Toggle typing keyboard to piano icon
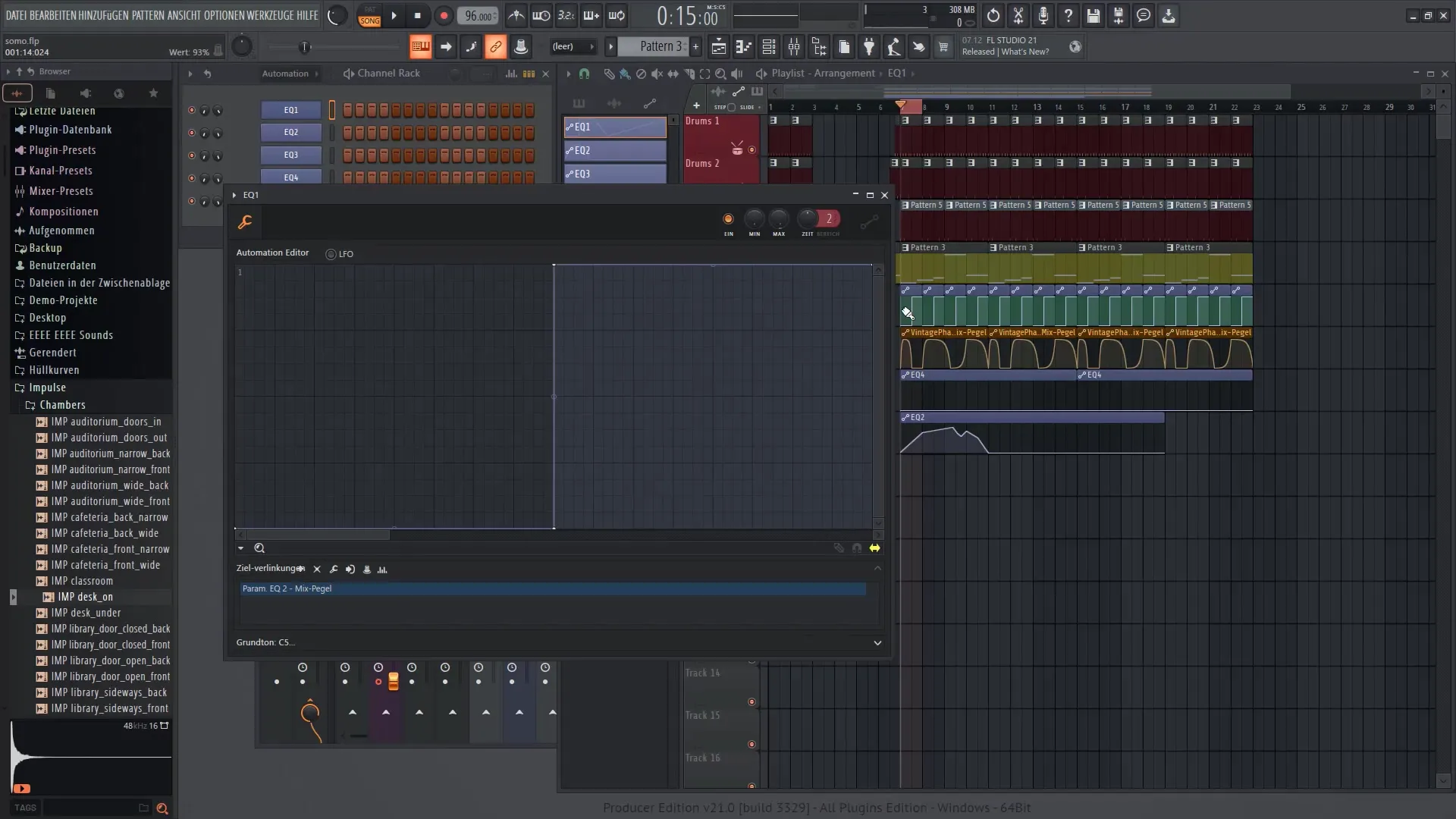This screenshot has height=819, width=1456. (420, 47)
